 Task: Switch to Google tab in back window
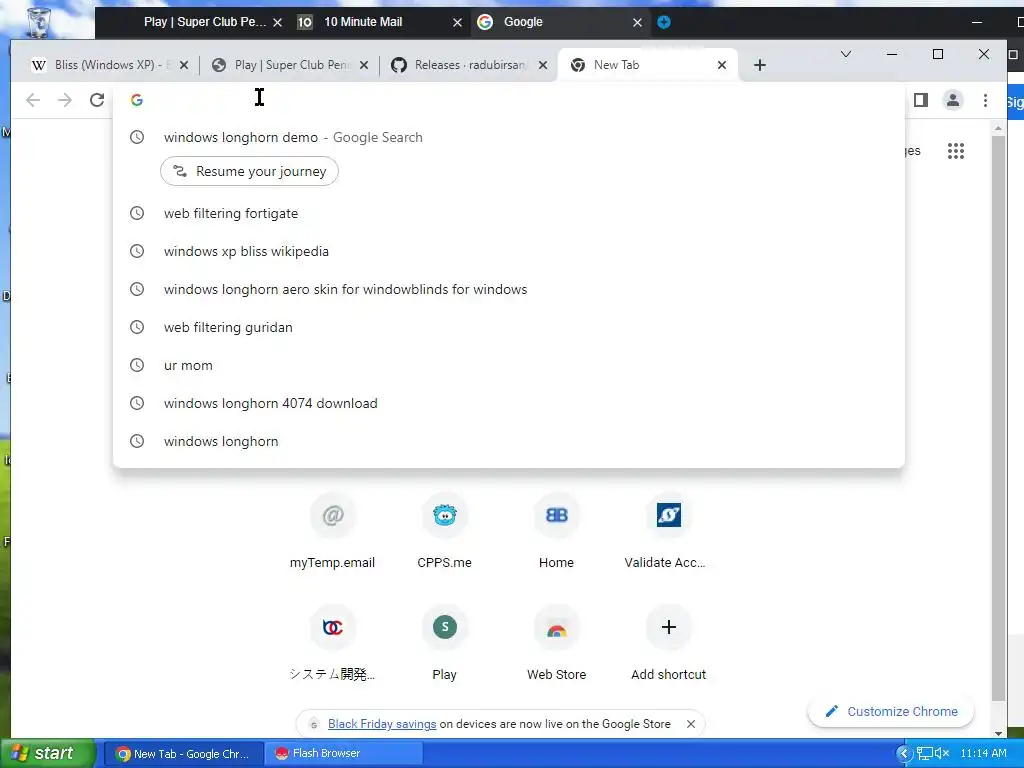pos(558,22)
